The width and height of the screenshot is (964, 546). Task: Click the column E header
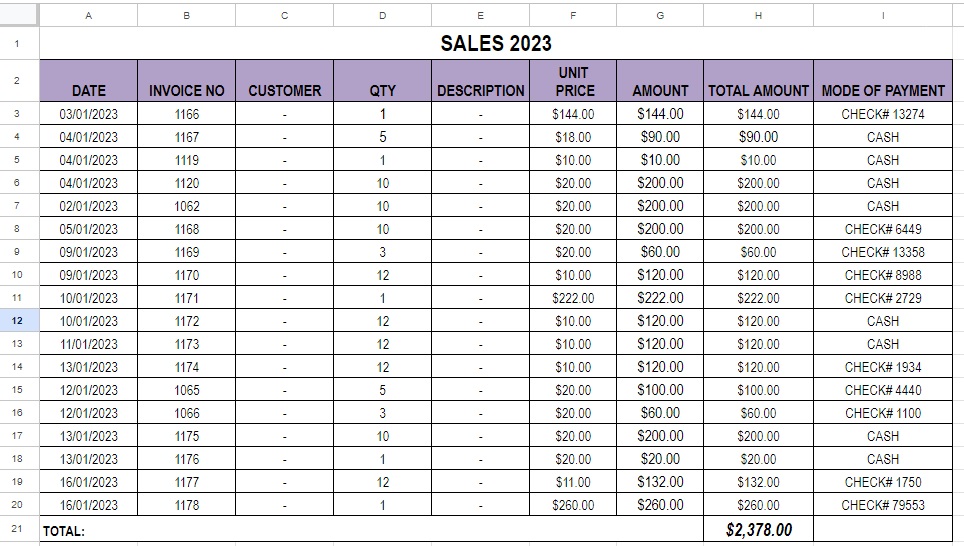480,15
